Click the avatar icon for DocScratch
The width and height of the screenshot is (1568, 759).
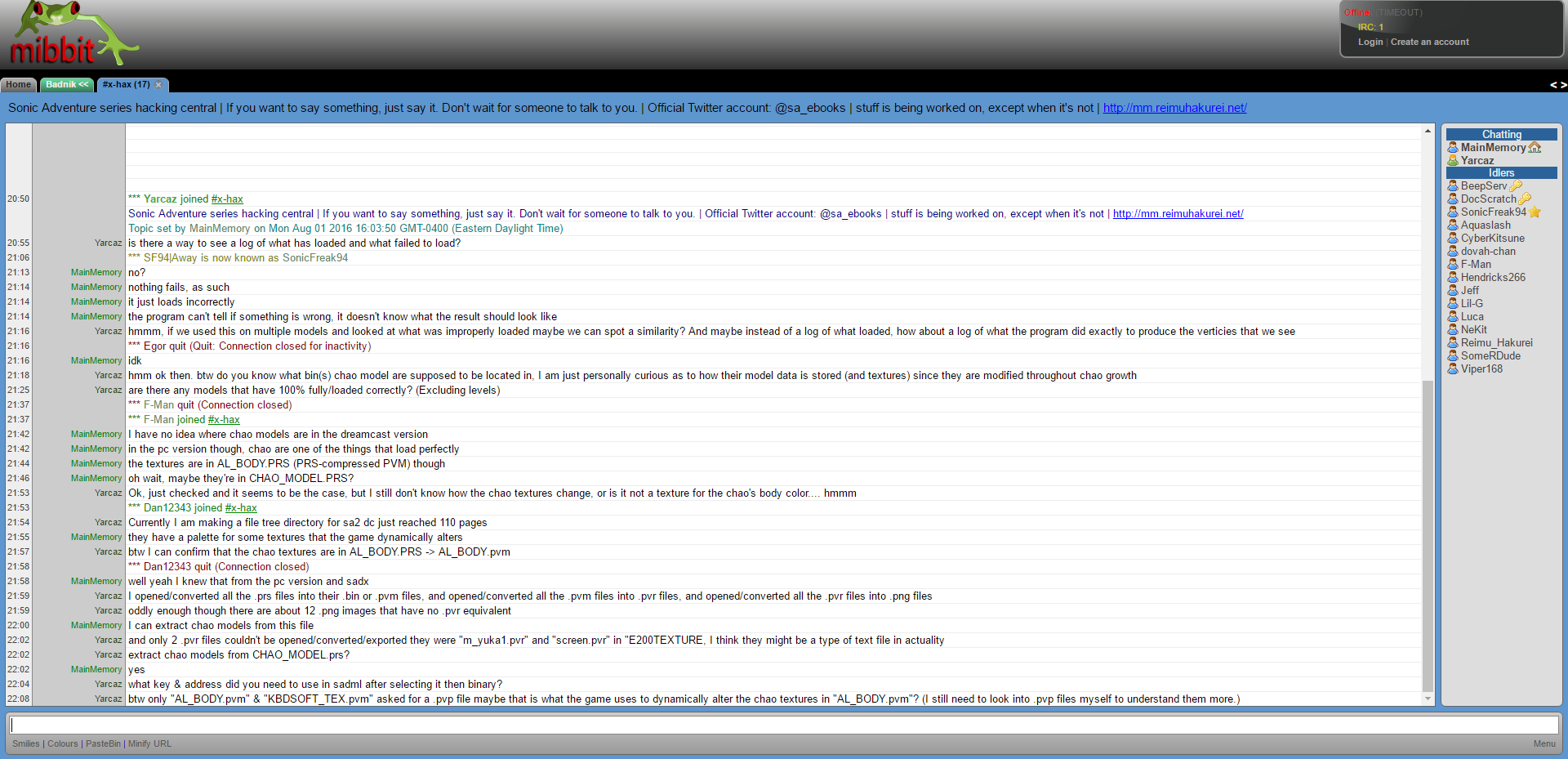(1453, 199)
